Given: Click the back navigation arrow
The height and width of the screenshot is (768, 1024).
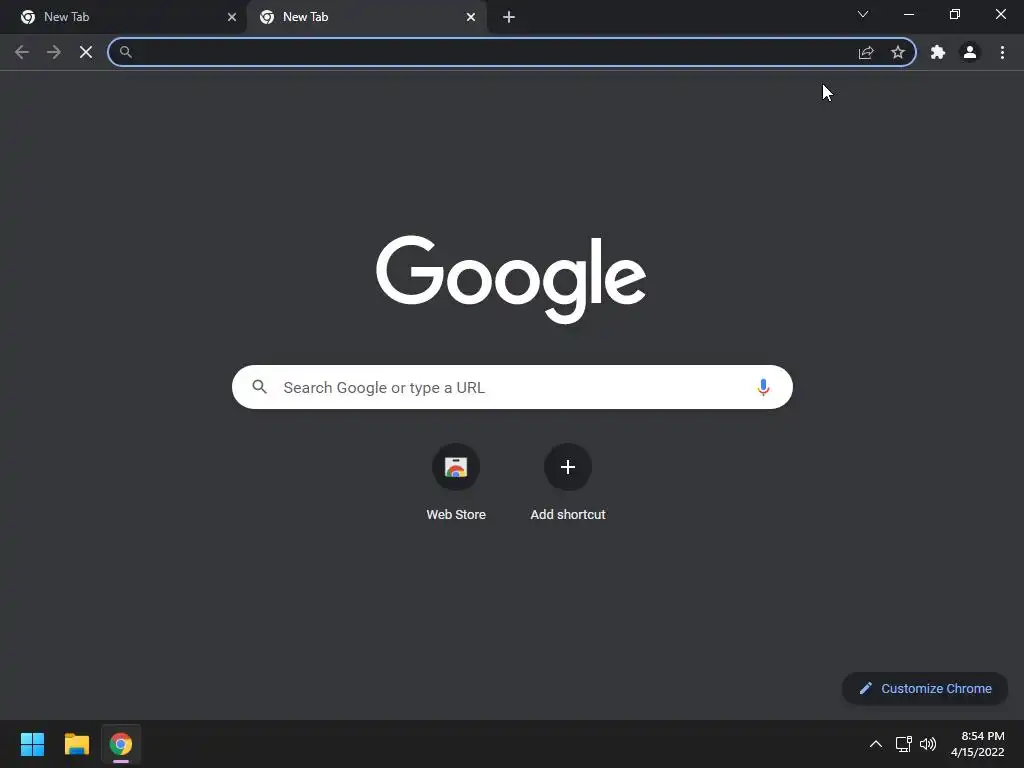Looking at the screenshot, I should click(x=22, y=52).
